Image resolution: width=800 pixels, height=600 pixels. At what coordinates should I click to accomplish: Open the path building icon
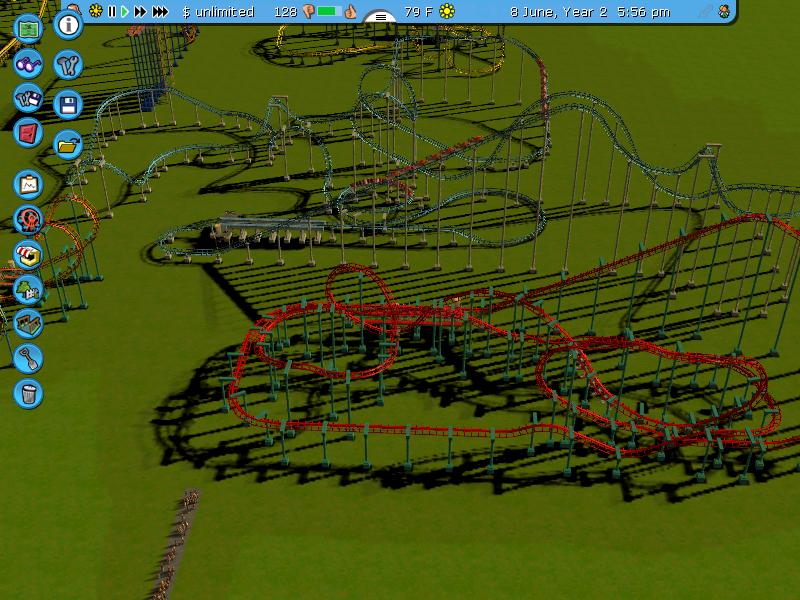[28, 323]
